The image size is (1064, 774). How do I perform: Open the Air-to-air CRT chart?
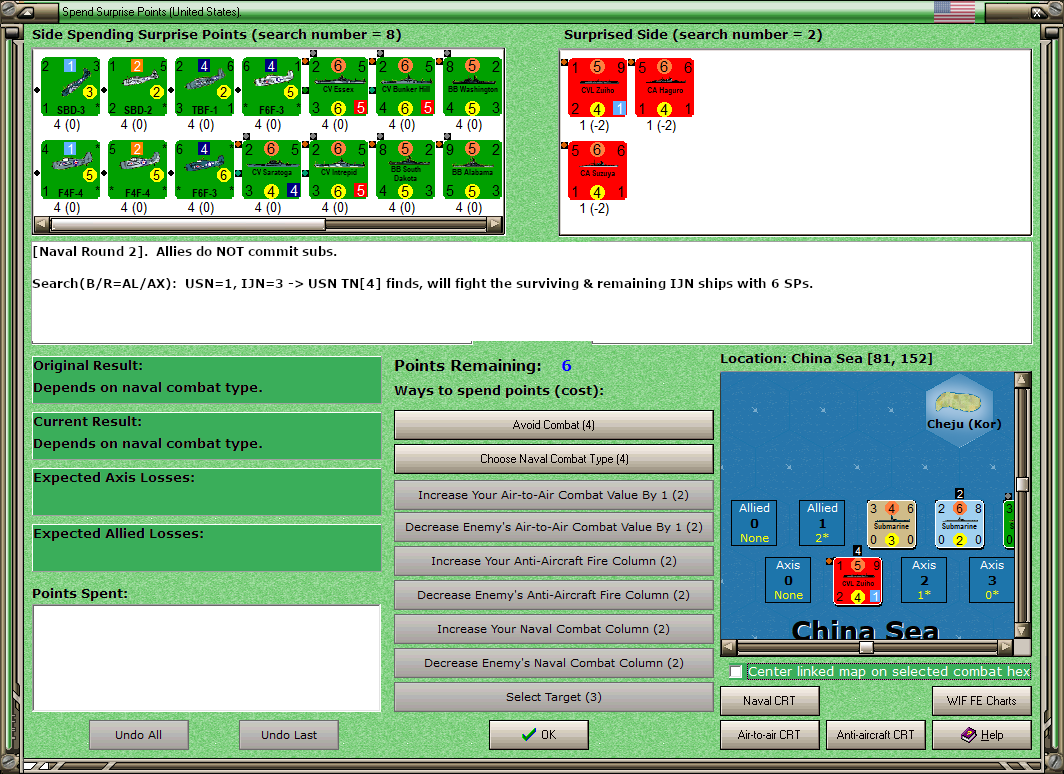770,735
